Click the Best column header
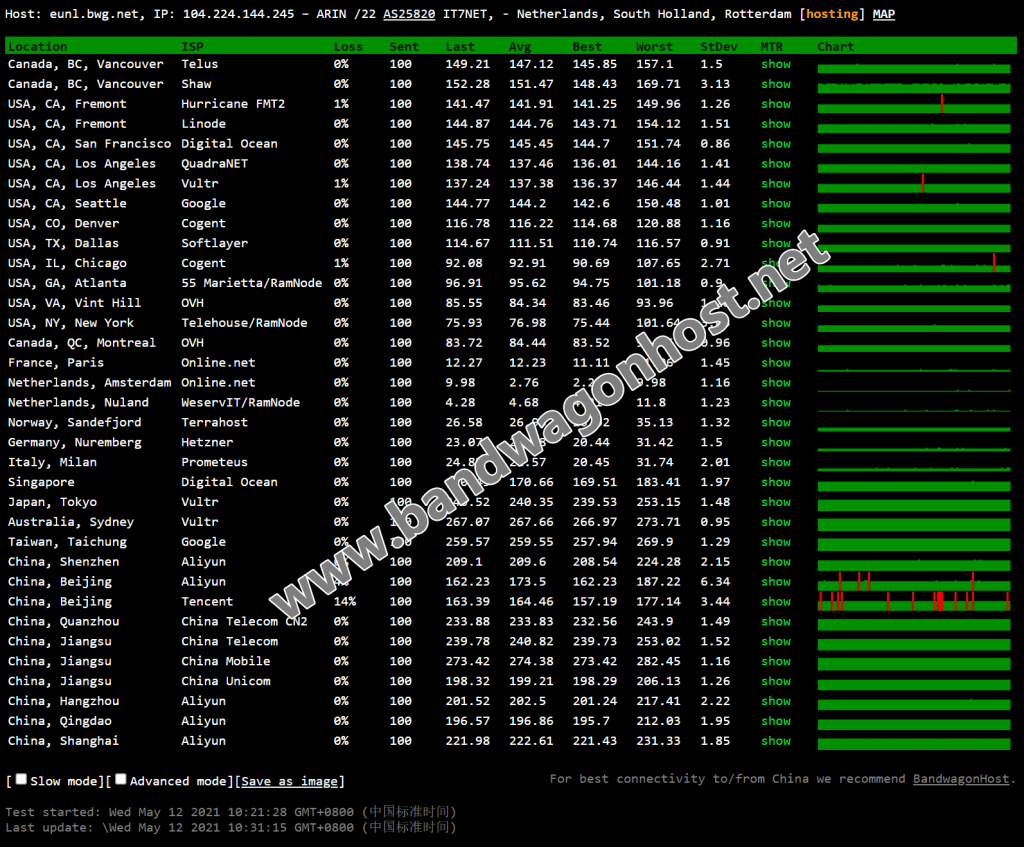The width and height of the screenshot is (1024, 847). point(587,46)
